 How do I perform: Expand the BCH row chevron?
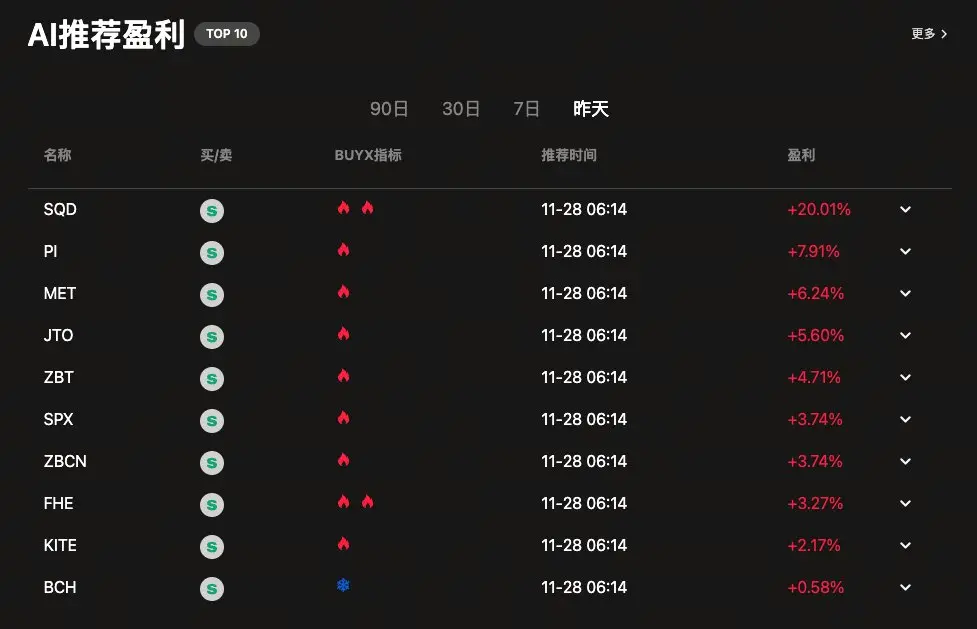tap(905, 588)
